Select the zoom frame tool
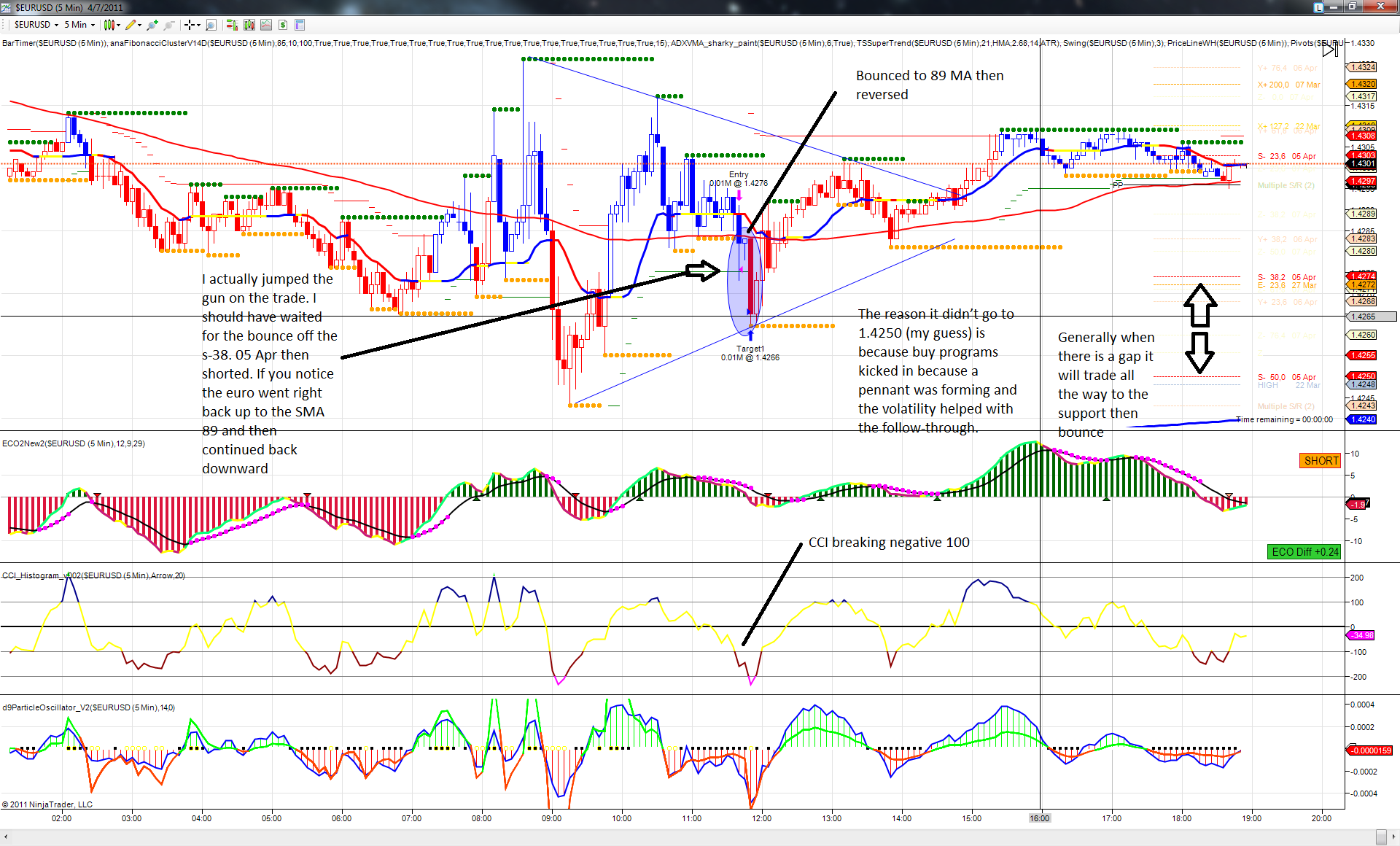The image size is (1400, 846). coord(211,25)
